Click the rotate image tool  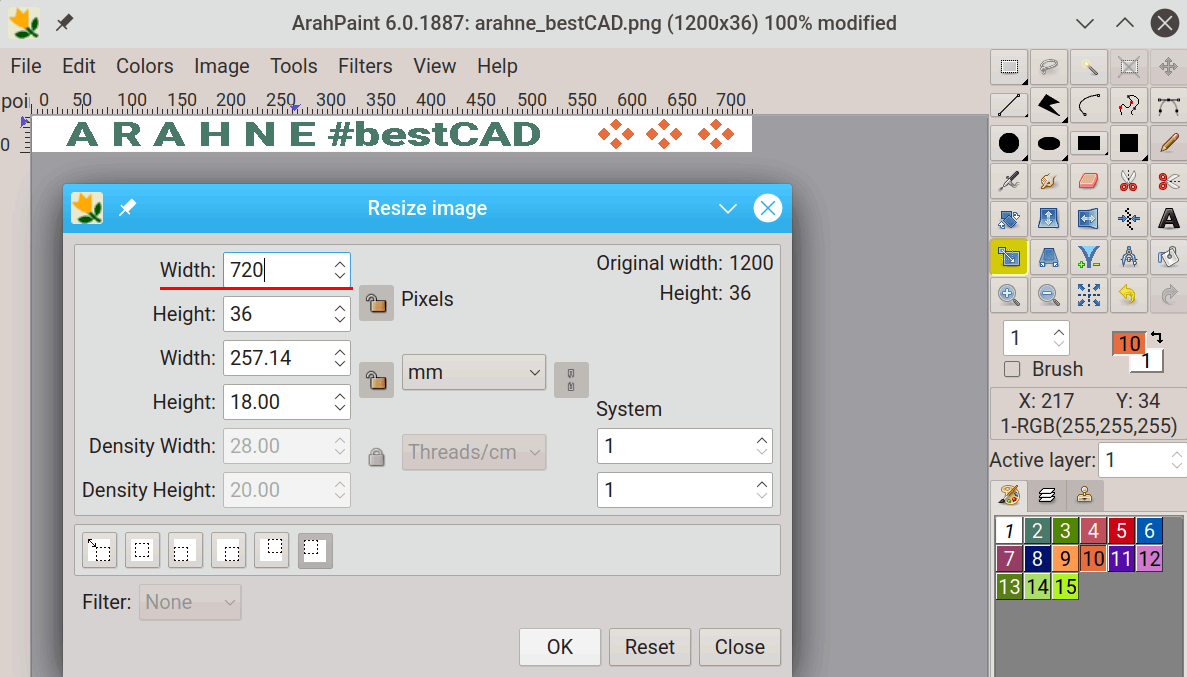(1009, 219)
